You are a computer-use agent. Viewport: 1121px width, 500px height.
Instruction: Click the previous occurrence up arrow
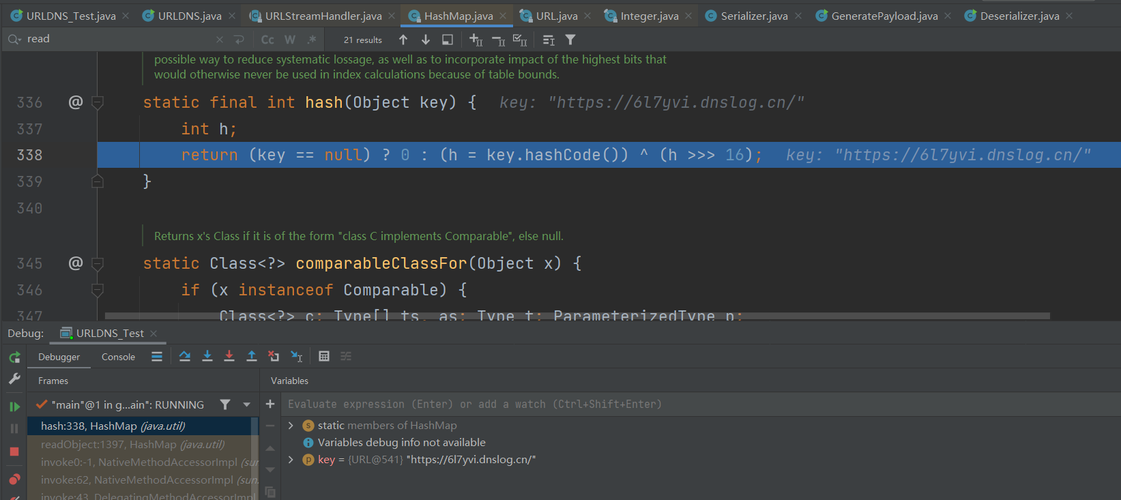point(403,39)
